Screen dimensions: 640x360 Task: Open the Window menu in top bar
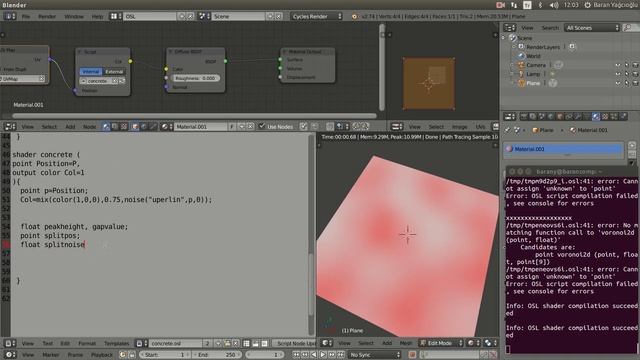point(74,16)
